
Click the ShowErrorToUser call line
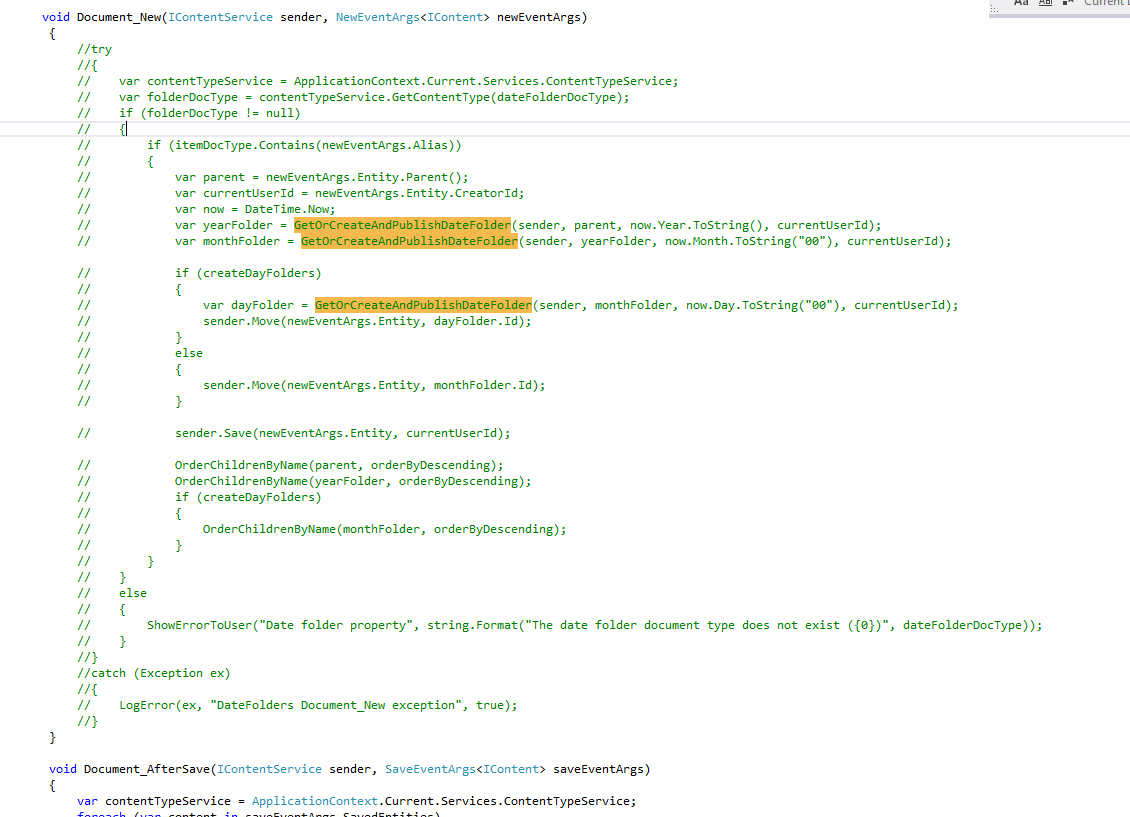[595, 625]
